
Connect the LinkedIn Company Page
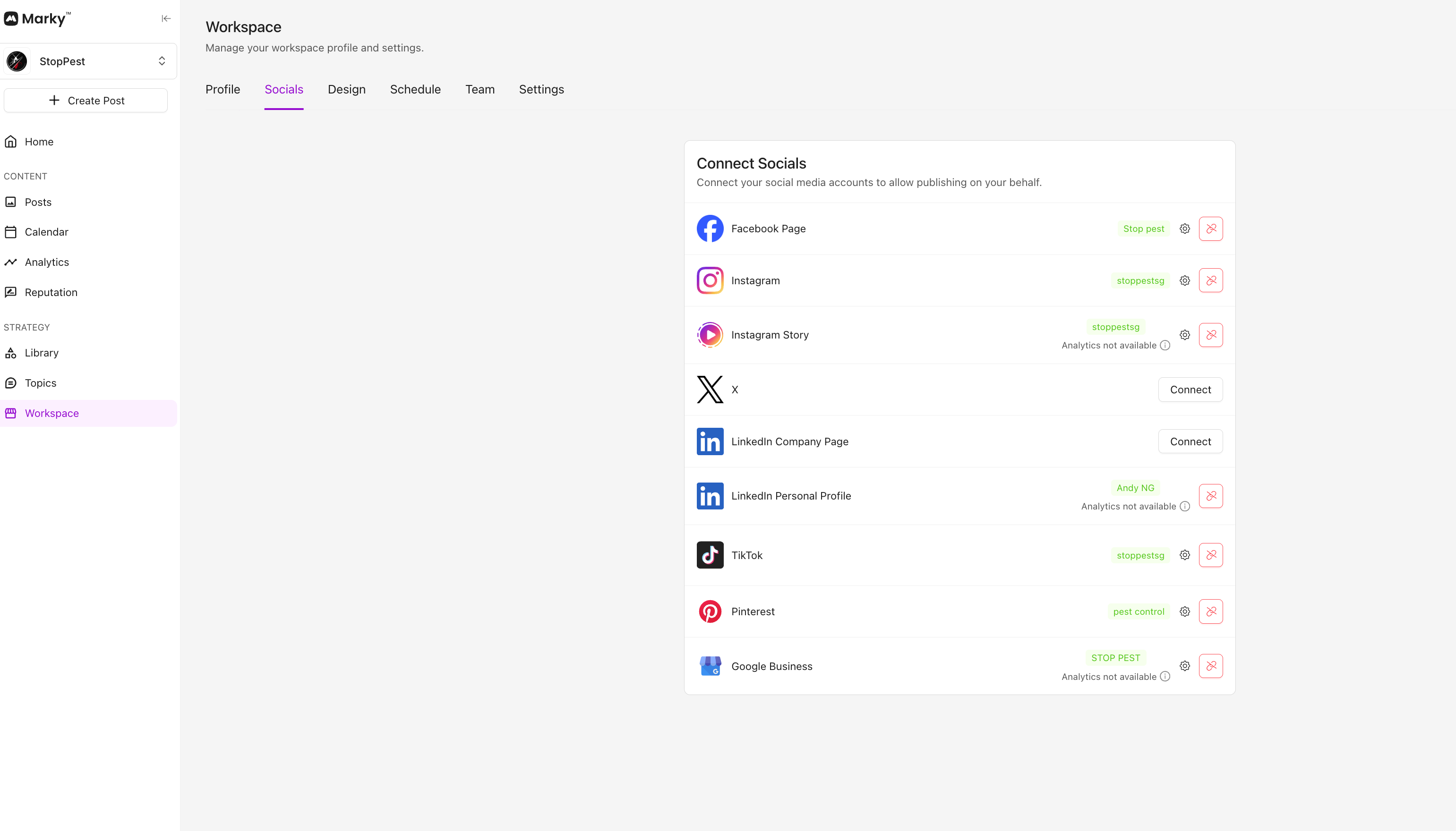(x=1190, y=442)
